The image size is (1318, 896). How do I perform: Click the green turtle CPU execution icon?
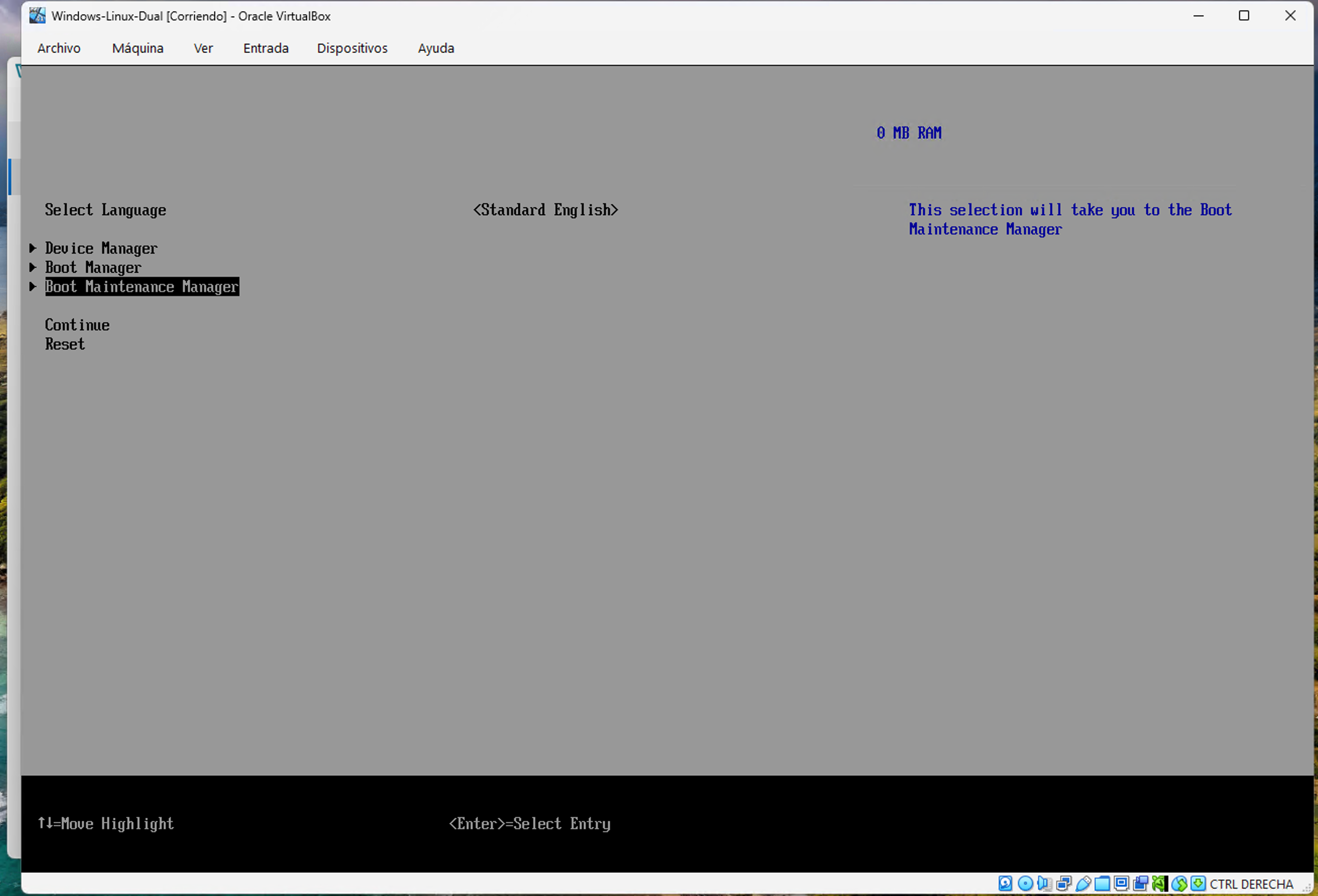1160,883
